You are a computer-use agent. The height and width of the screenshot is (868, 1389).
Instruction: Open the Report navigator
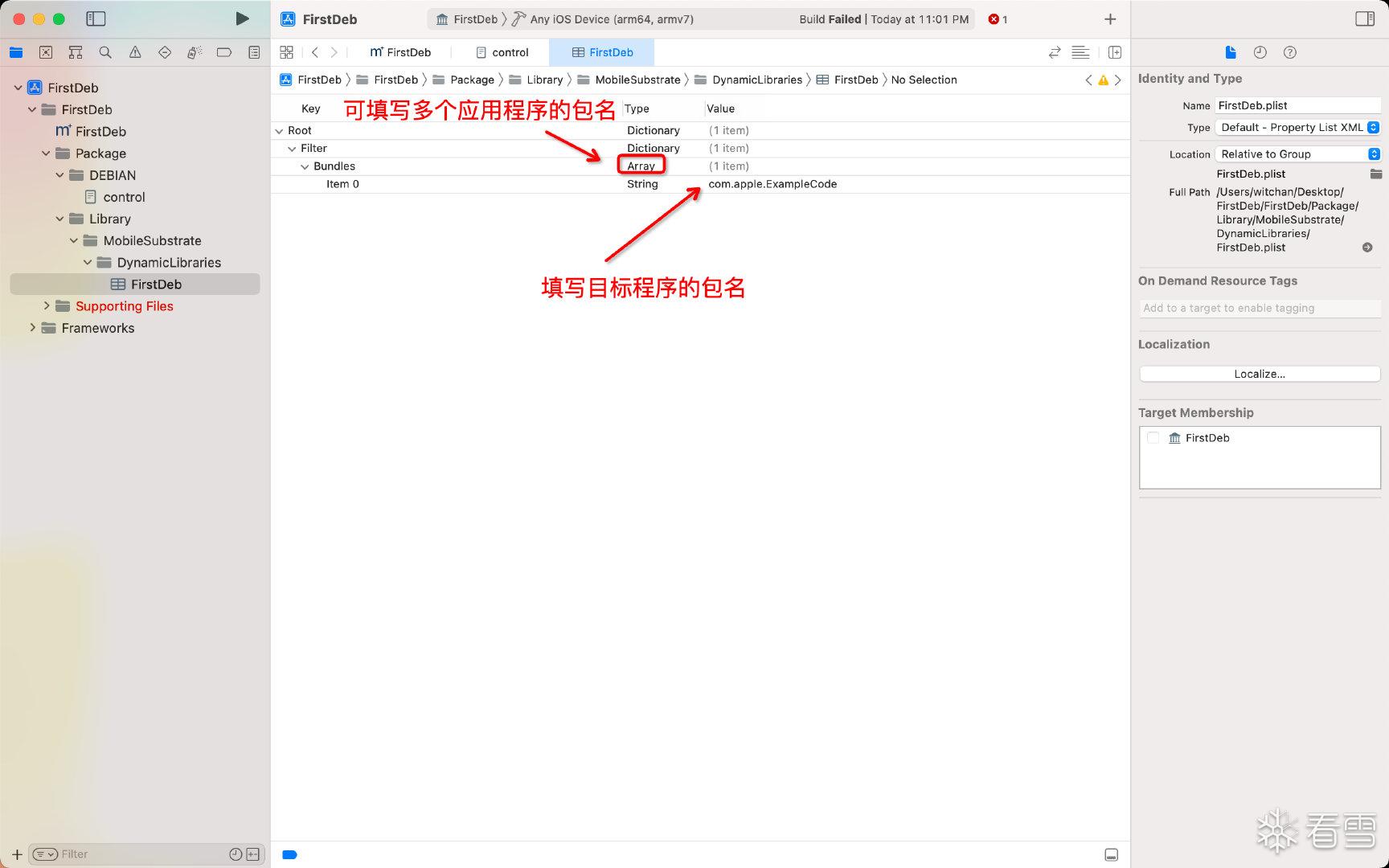tap(254, 52)
